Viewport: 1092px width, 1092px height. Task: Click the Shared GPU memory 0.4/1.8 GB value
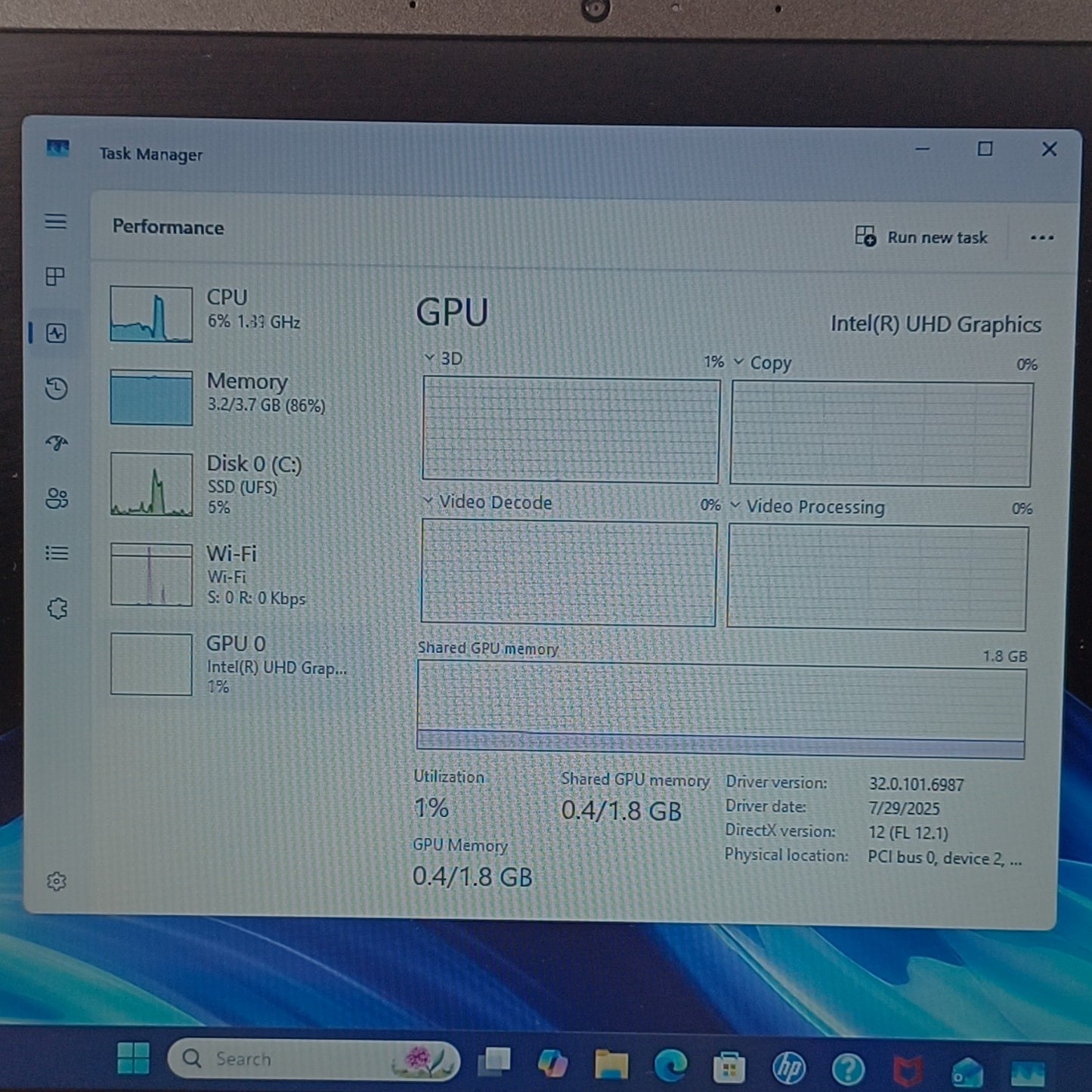(x=621, y=811)
